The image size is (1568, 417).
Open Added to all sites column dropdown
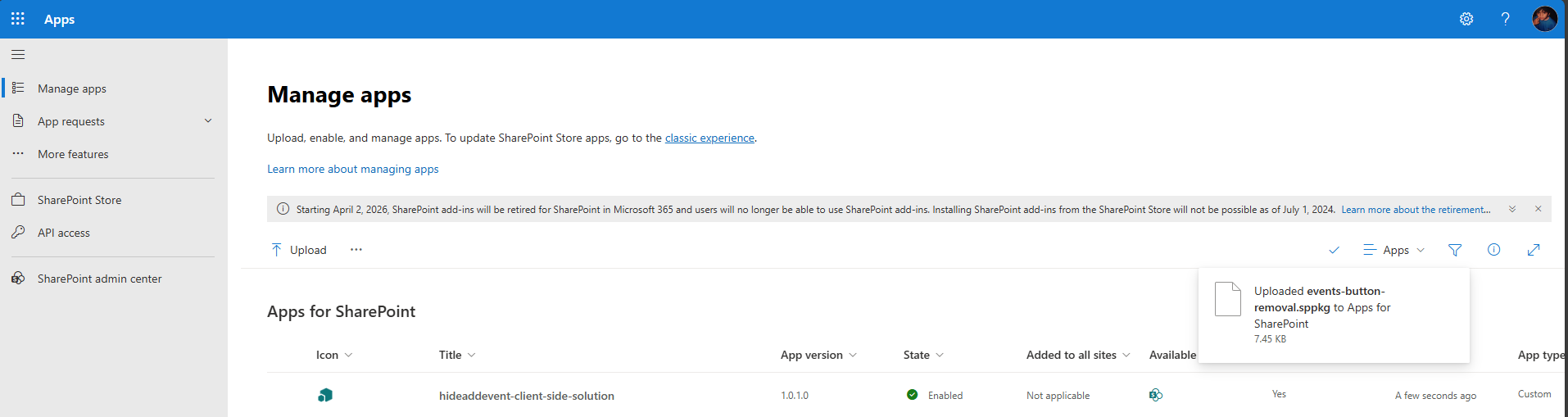click(x=1079, y=355)
